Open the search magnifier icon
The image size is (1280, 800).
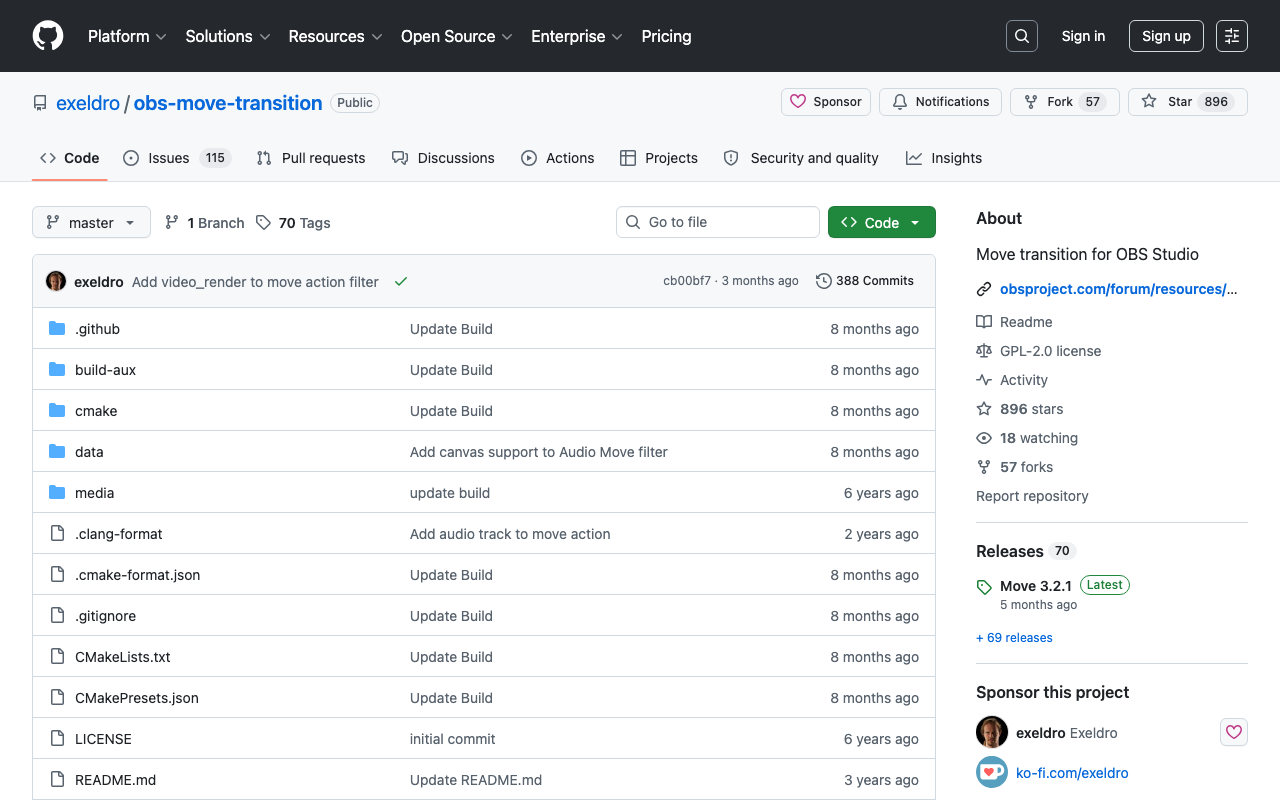tap(1022, 36)
